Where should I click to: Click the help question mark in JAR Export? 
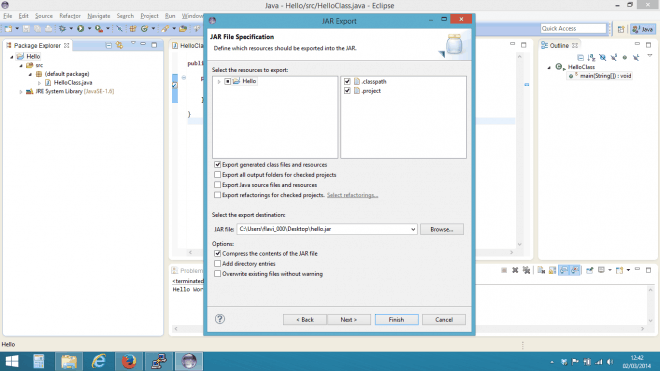point(220,319)
